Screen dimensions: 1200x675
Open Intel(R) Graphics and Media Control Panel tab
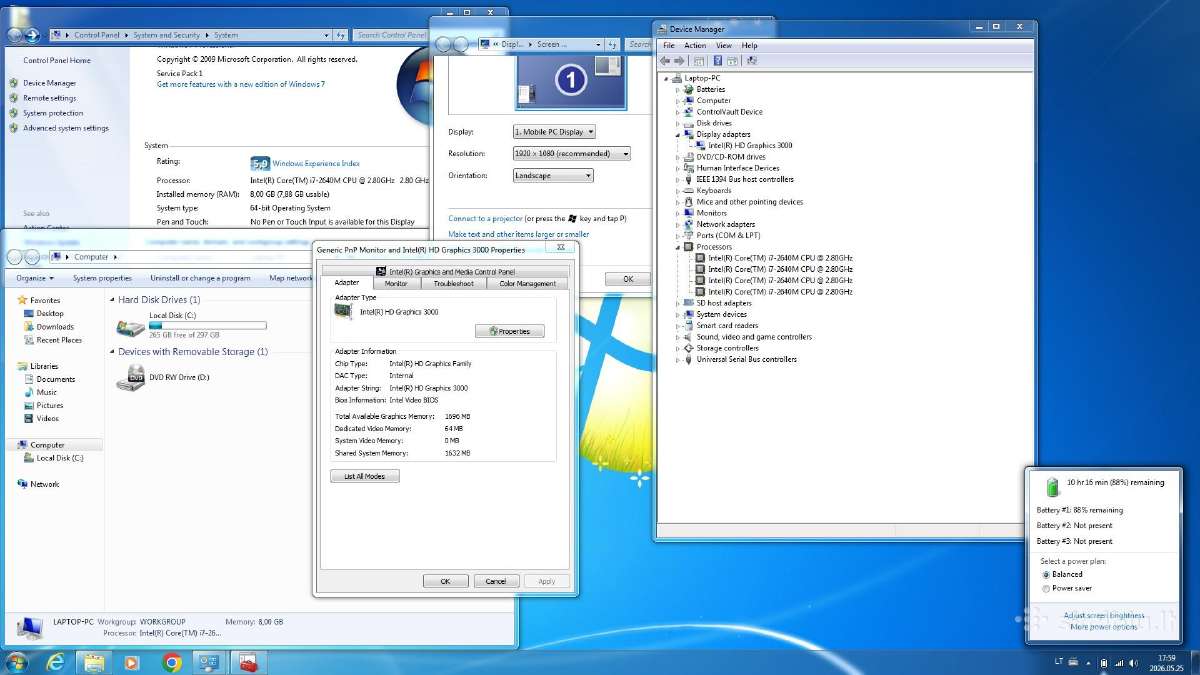coord(446,271)
